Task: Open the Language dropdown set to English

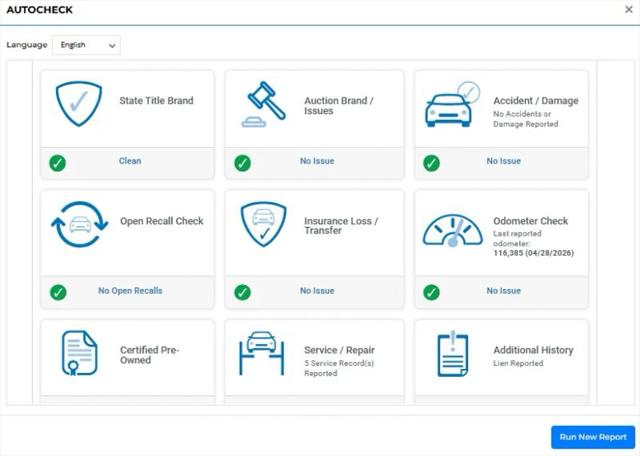Action: pos(87,45)
